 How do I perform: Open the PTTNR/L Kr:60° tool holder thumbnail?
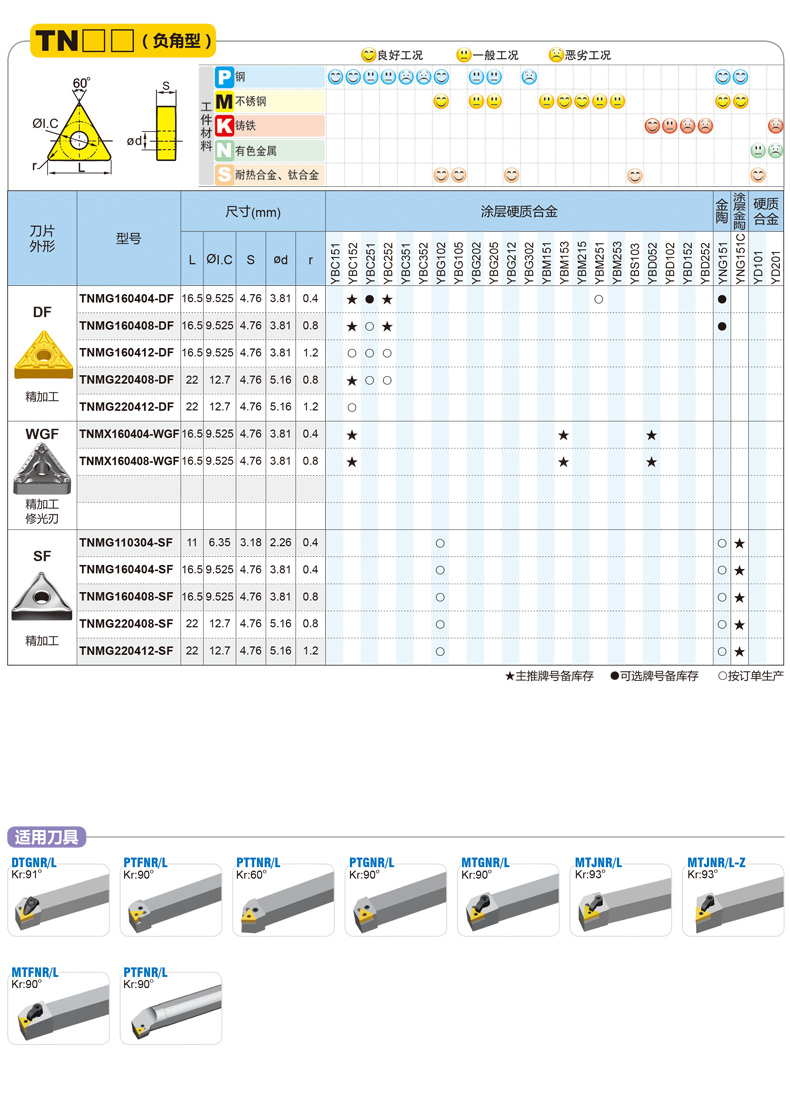pos(283,901)
